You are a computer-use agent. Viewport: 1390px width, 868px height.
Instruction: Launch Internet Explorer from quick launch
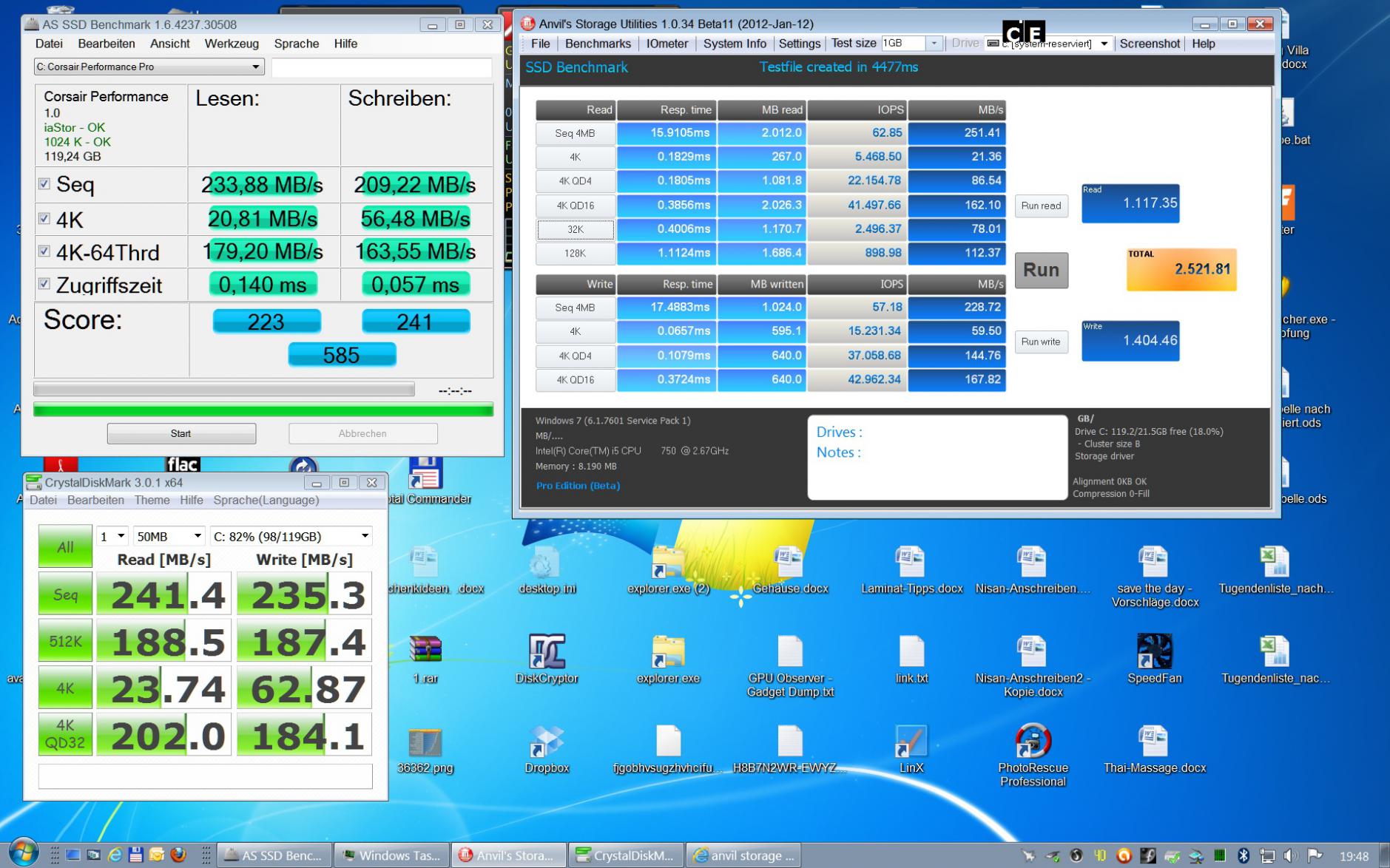115,855
